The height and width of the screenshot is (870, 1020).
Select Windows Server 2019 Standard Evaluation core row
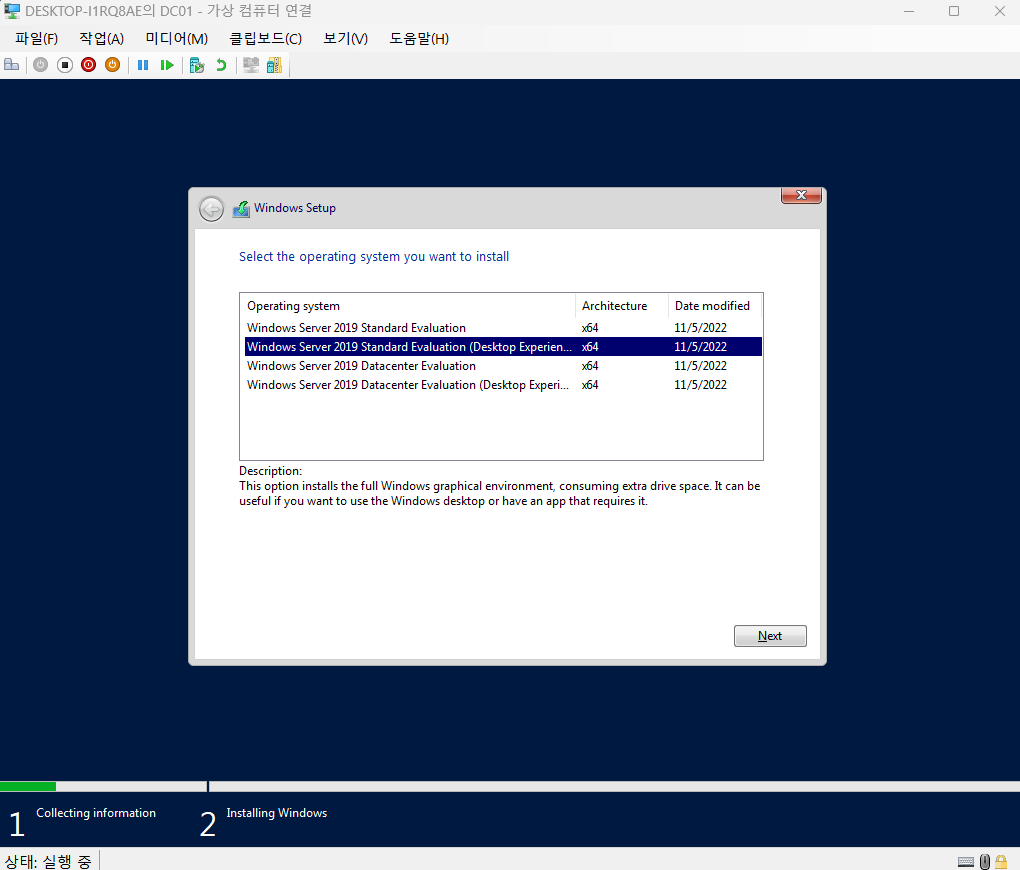(x=503, y=328)
